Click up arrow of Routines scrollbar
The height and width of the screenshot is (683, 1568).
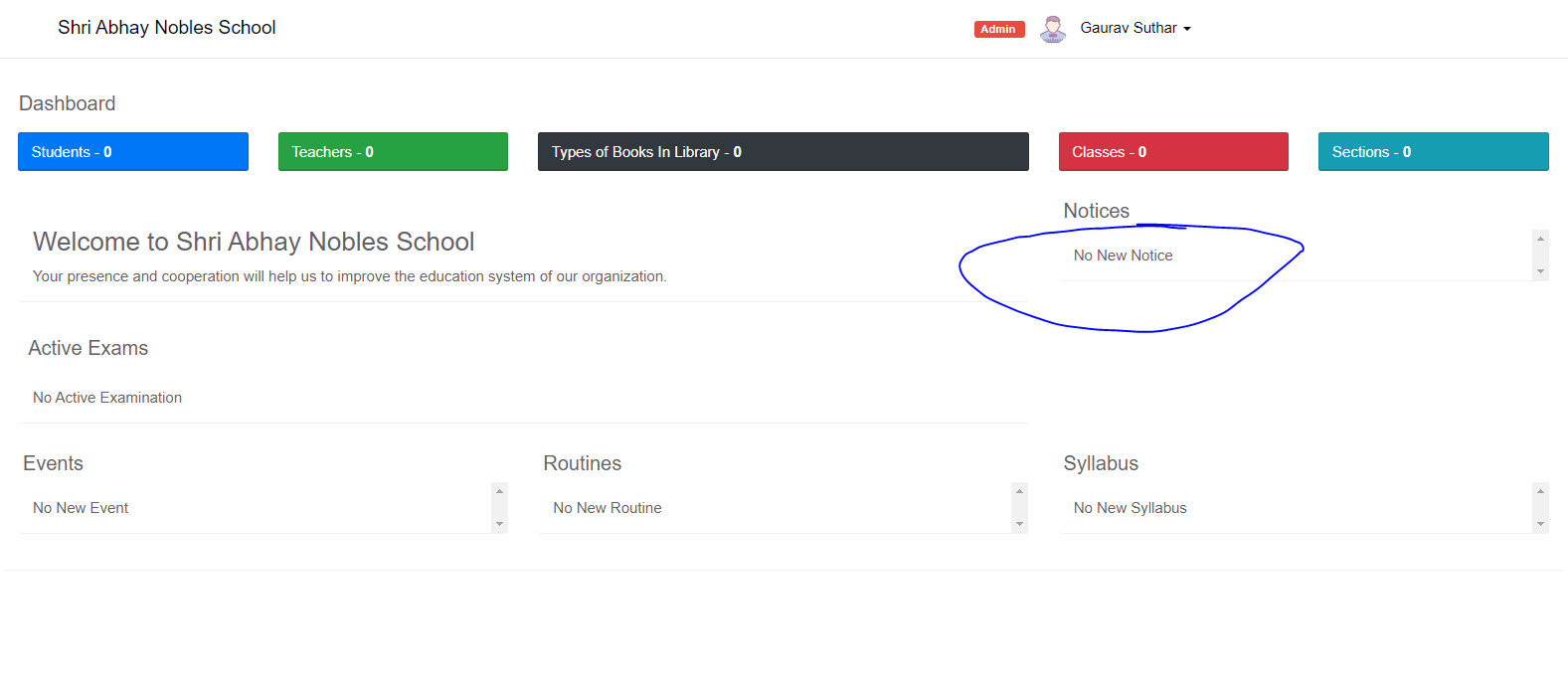[1020, 491]
